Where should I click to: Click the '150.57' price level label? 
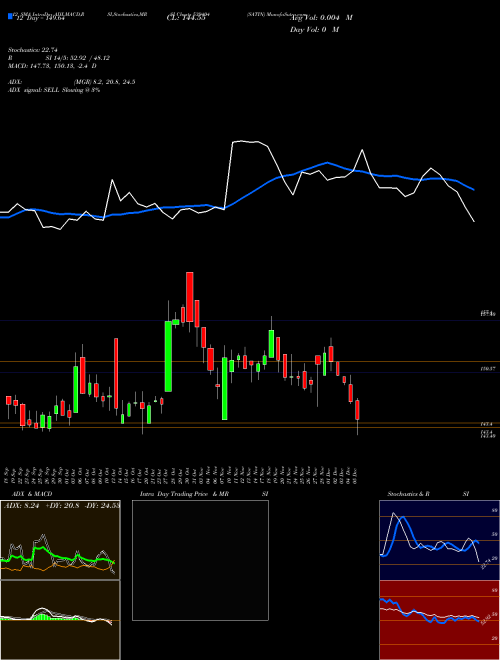coord(487,369)
